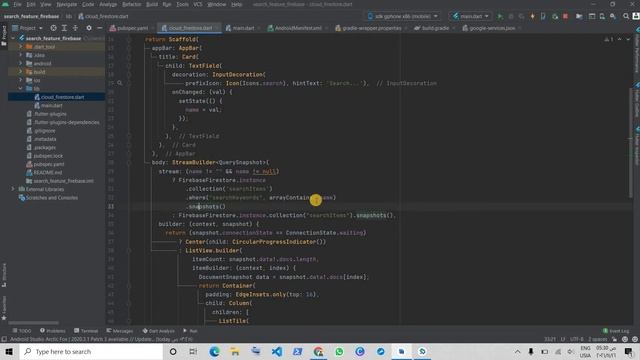
Task: Open the Project view mode dropdown
Action: 28,28
